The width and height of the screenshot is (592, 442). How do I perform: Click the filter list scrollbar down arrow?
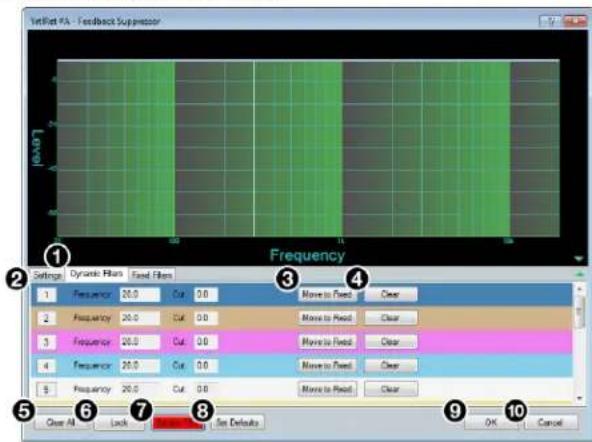[x=580, y=398]
